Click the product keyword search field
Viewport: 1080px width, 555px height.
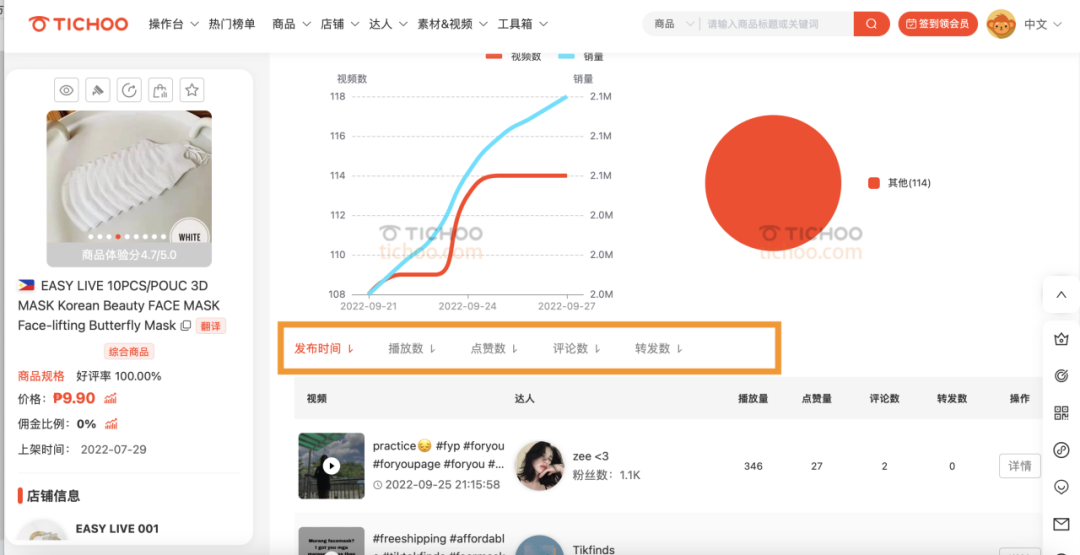777,24
